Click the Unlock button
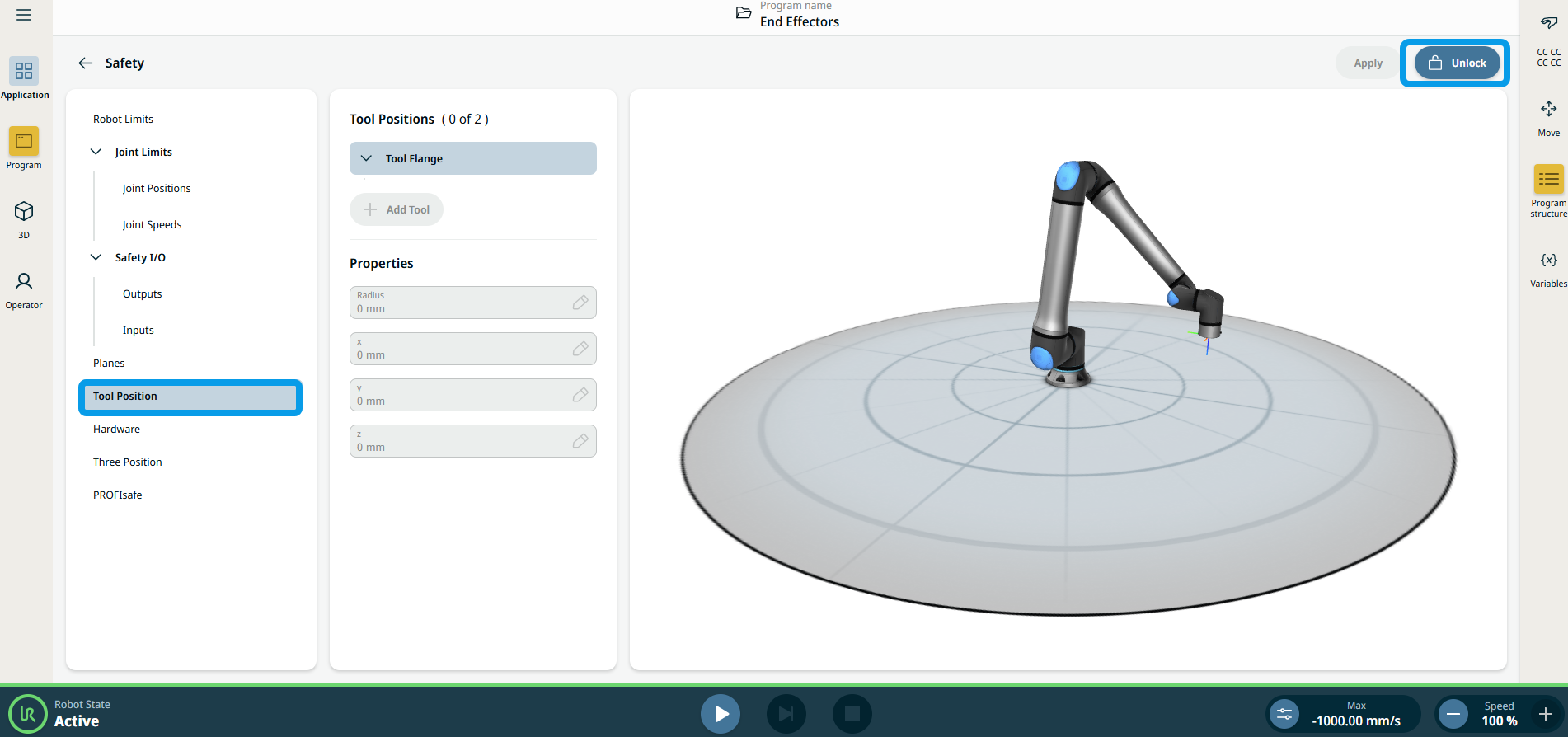The width and height of the screenshot is (1568, 737). 1456,63
